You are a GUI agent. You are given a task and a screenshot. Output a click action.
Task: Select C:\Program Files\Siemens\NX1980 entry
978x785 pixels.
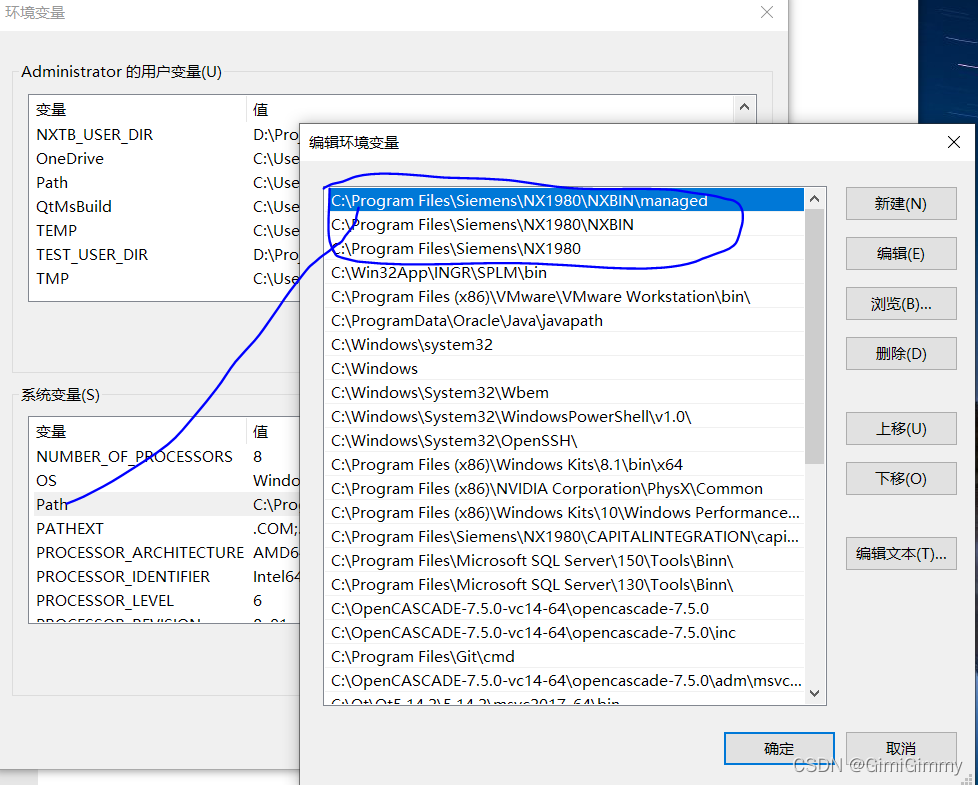click(x=566, y=248)
